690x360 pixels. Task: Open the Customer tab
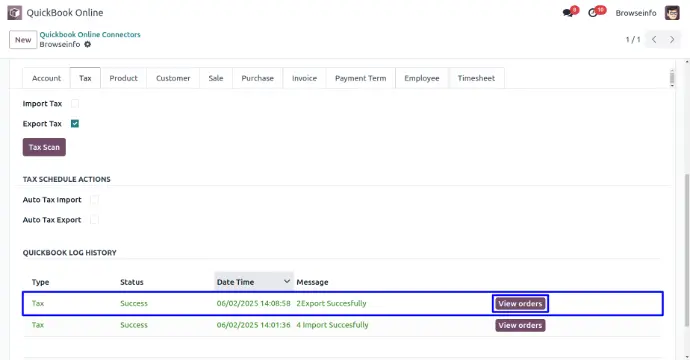(x=173, y=78)
